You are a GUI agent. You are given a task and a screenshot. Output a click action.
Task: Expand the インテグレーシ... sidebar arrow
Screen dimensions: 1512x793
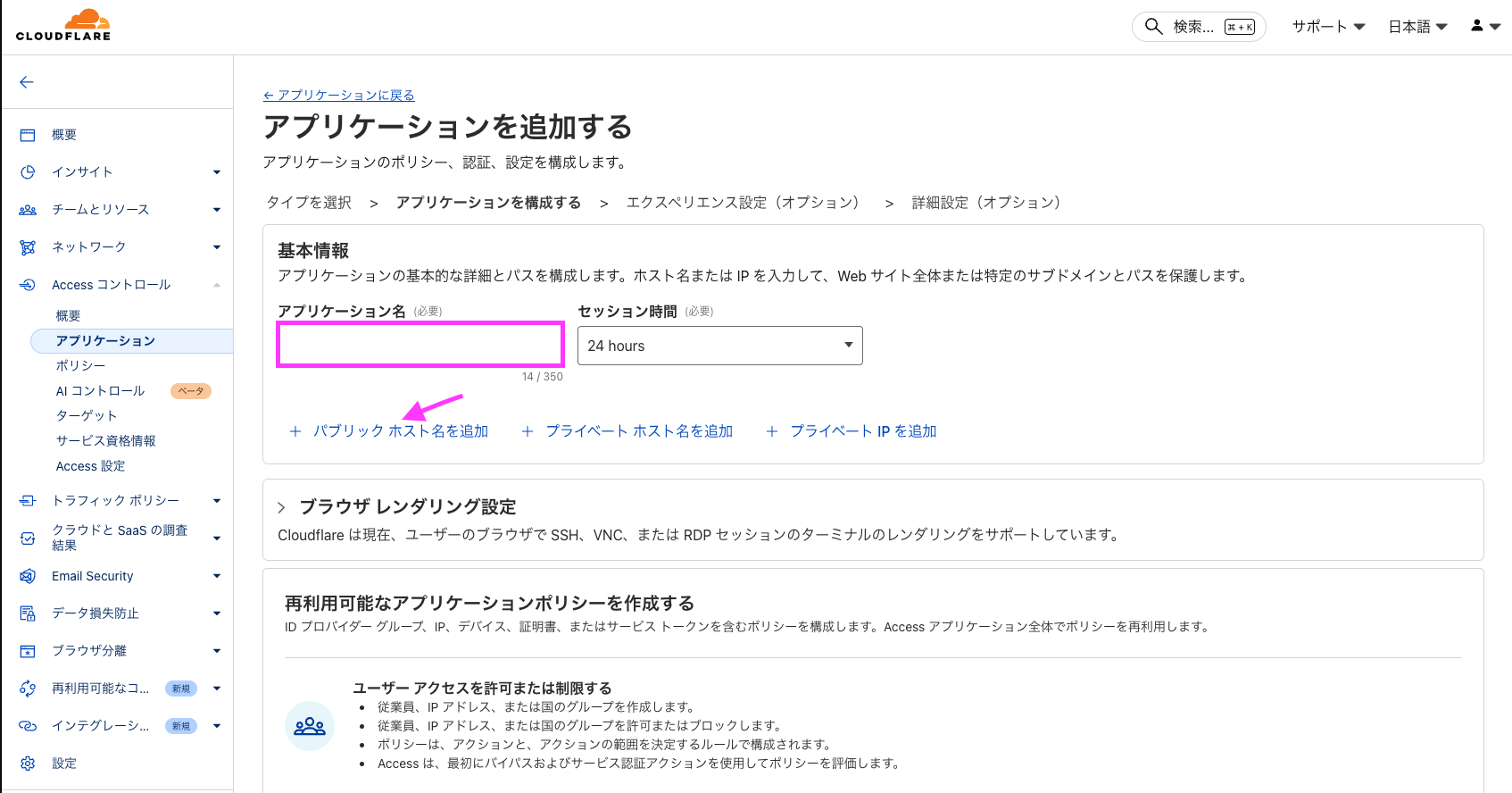click(x=217, y=726)
